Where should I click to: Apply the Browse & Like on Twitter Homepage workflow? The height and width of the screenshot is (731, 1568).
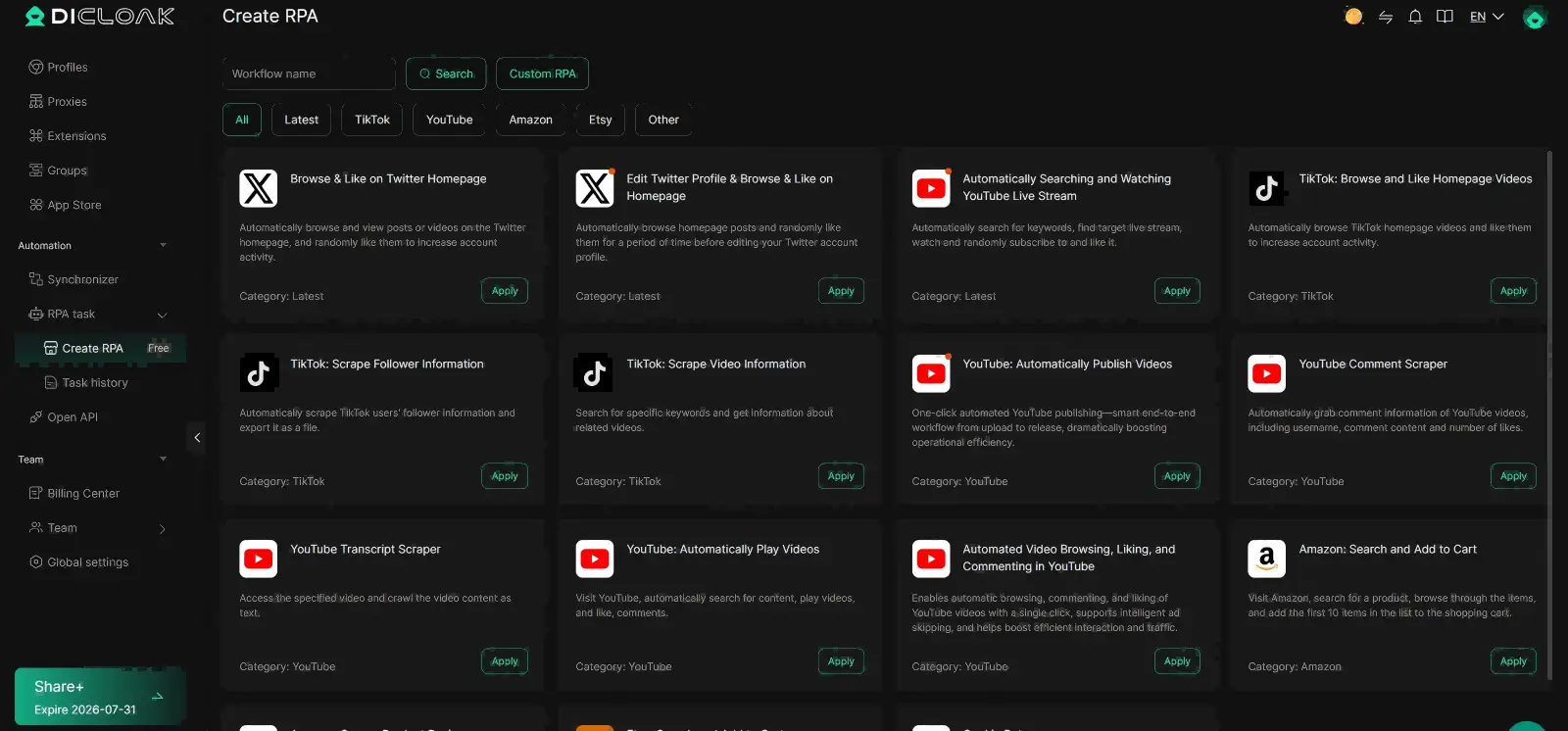coord(505,291)
